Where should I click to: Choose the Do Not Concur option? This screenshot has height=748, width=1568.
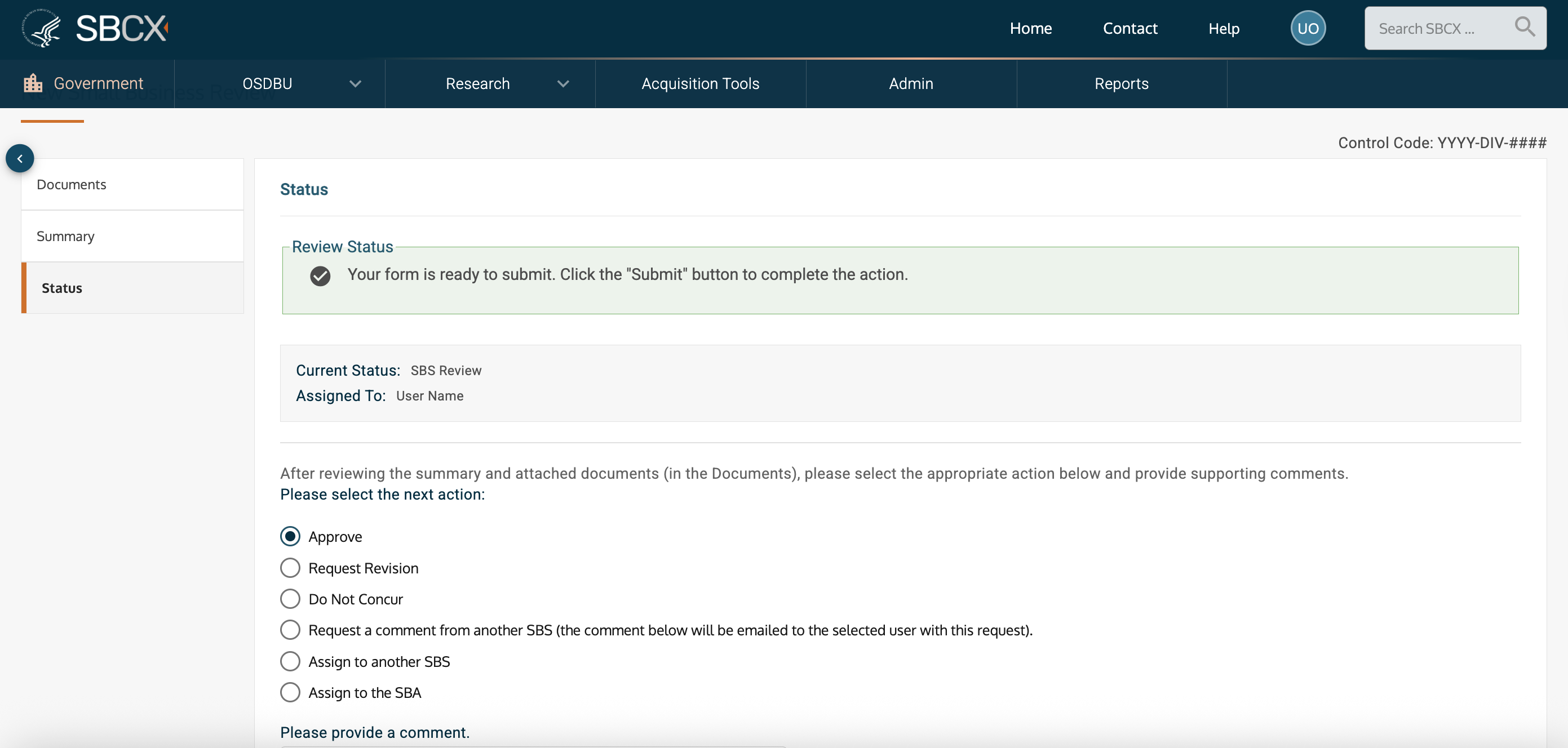290,599
